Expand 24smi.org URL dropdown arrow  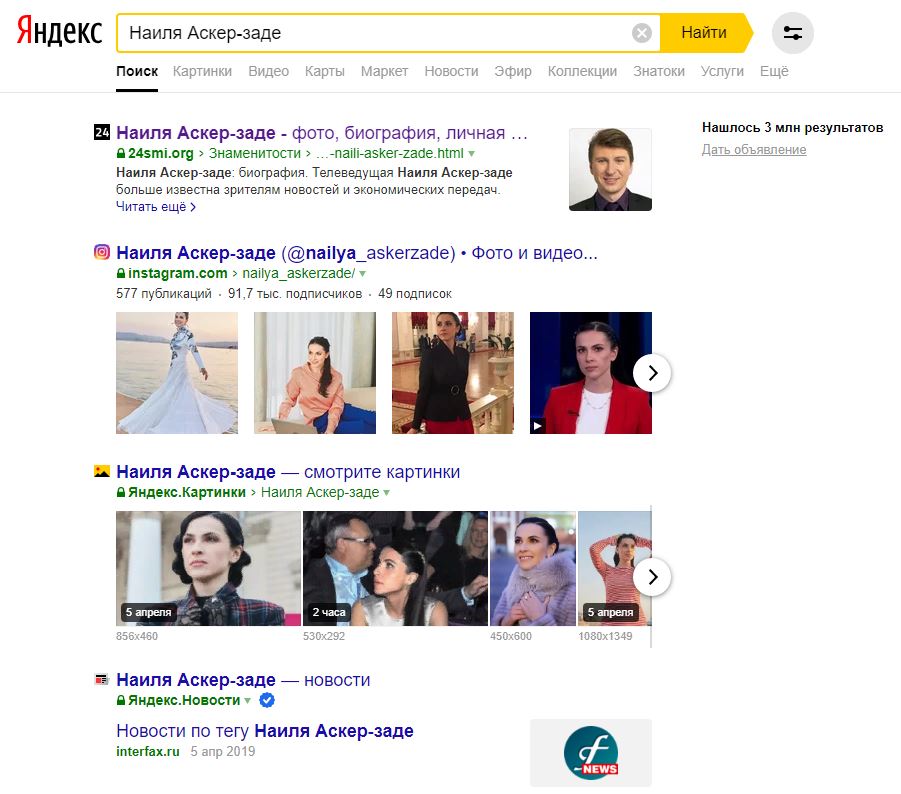pyautogui.click(x=472, y=154)
